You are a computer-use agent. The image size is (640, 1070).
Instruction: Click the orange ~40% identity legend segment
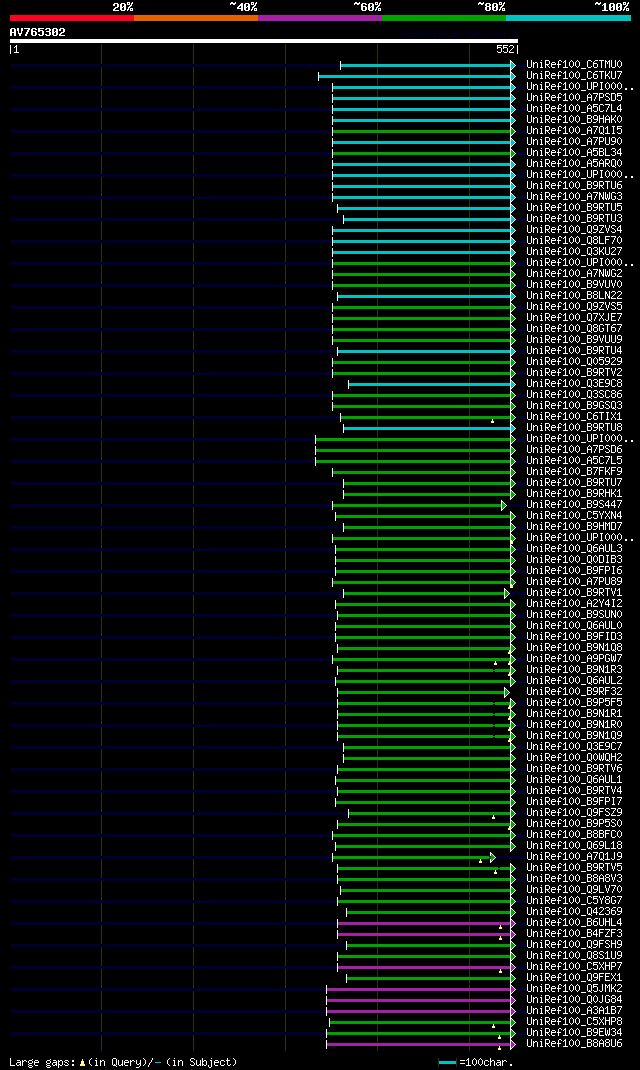[196, 18]
